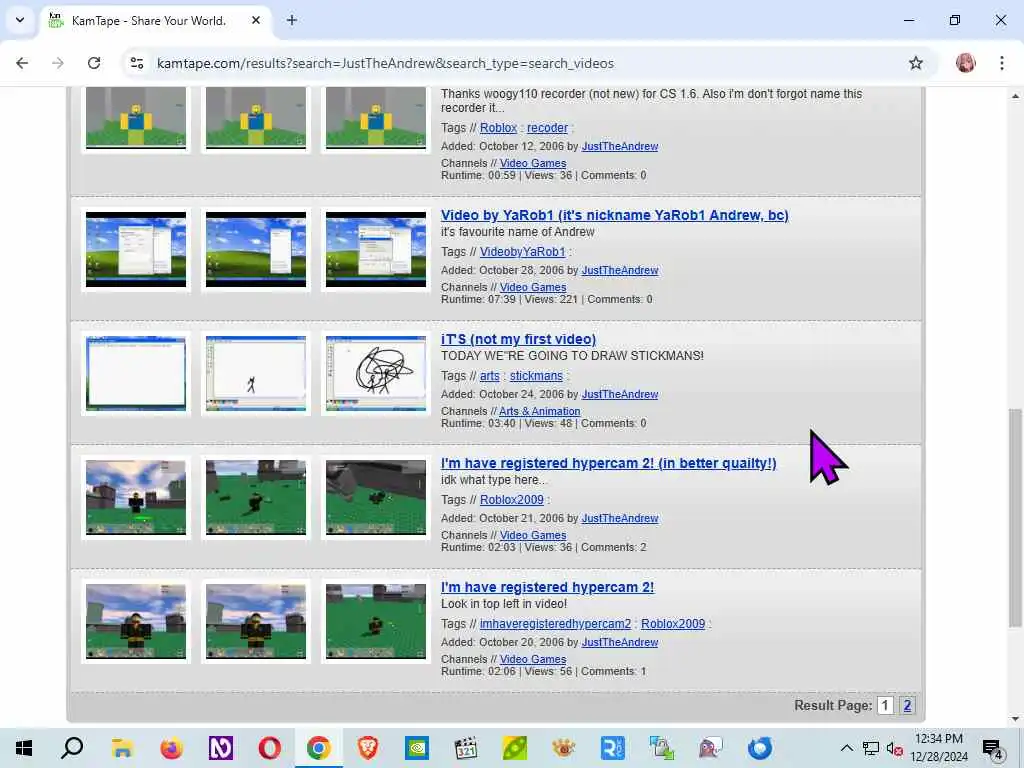Image resolution: width=1024 pixels, height=768 pixels.
Task: Open a new browser tab
Action: [x=292, y=20]
